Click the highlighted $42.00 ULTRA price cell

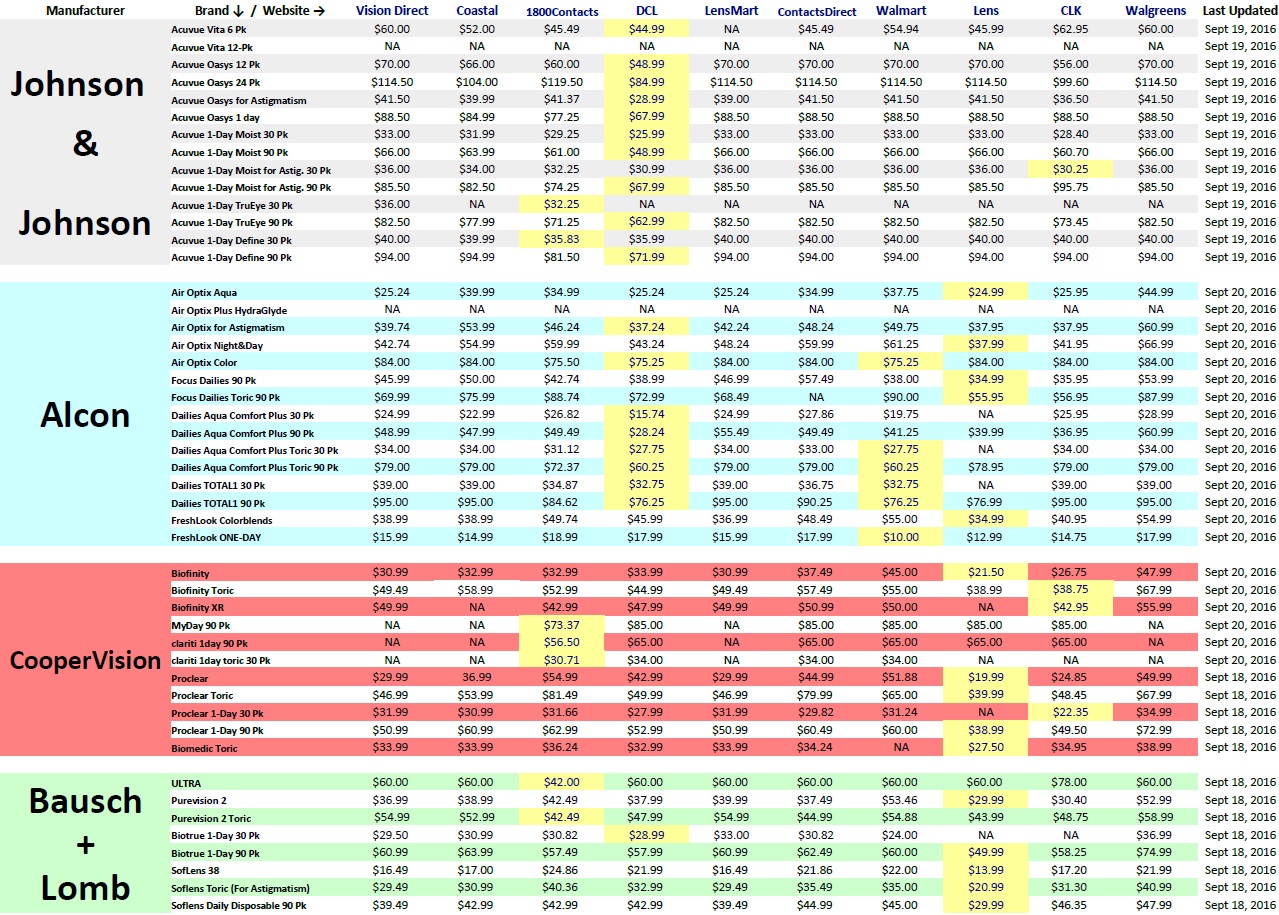(561, 782)
